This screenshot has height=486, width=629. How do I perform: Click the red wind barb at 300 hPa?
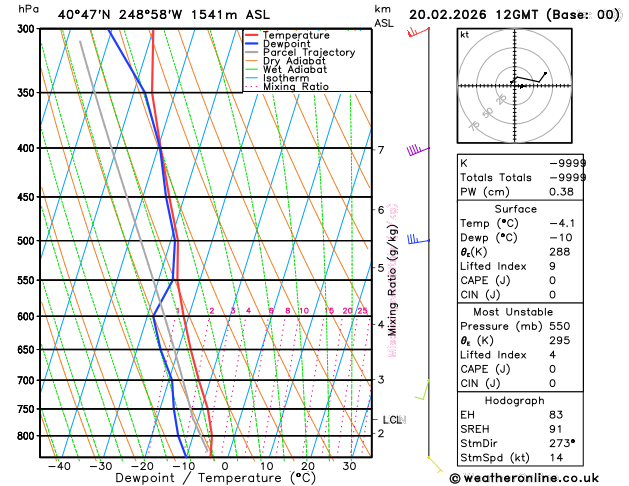(x=414, y=32)
